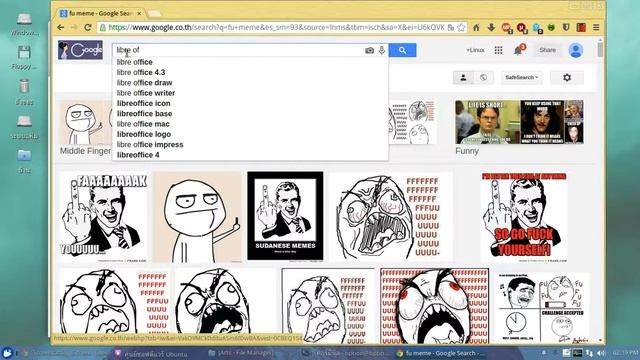
Task: Open Google notifications bell
Action: 519,50
